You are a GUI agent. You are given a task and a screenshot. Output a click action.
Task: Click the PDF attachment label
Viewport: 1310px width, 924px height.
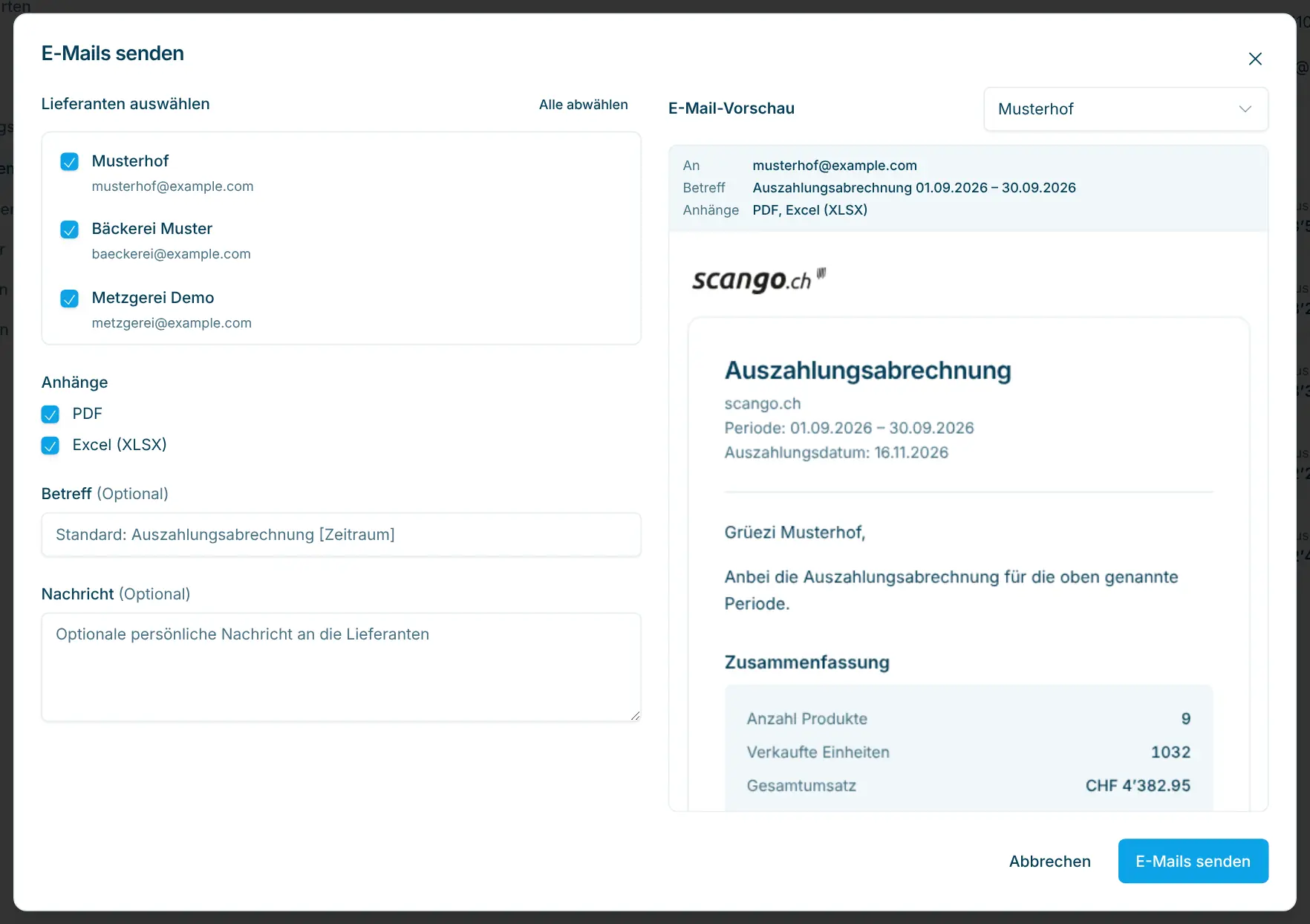click(87, 414)
